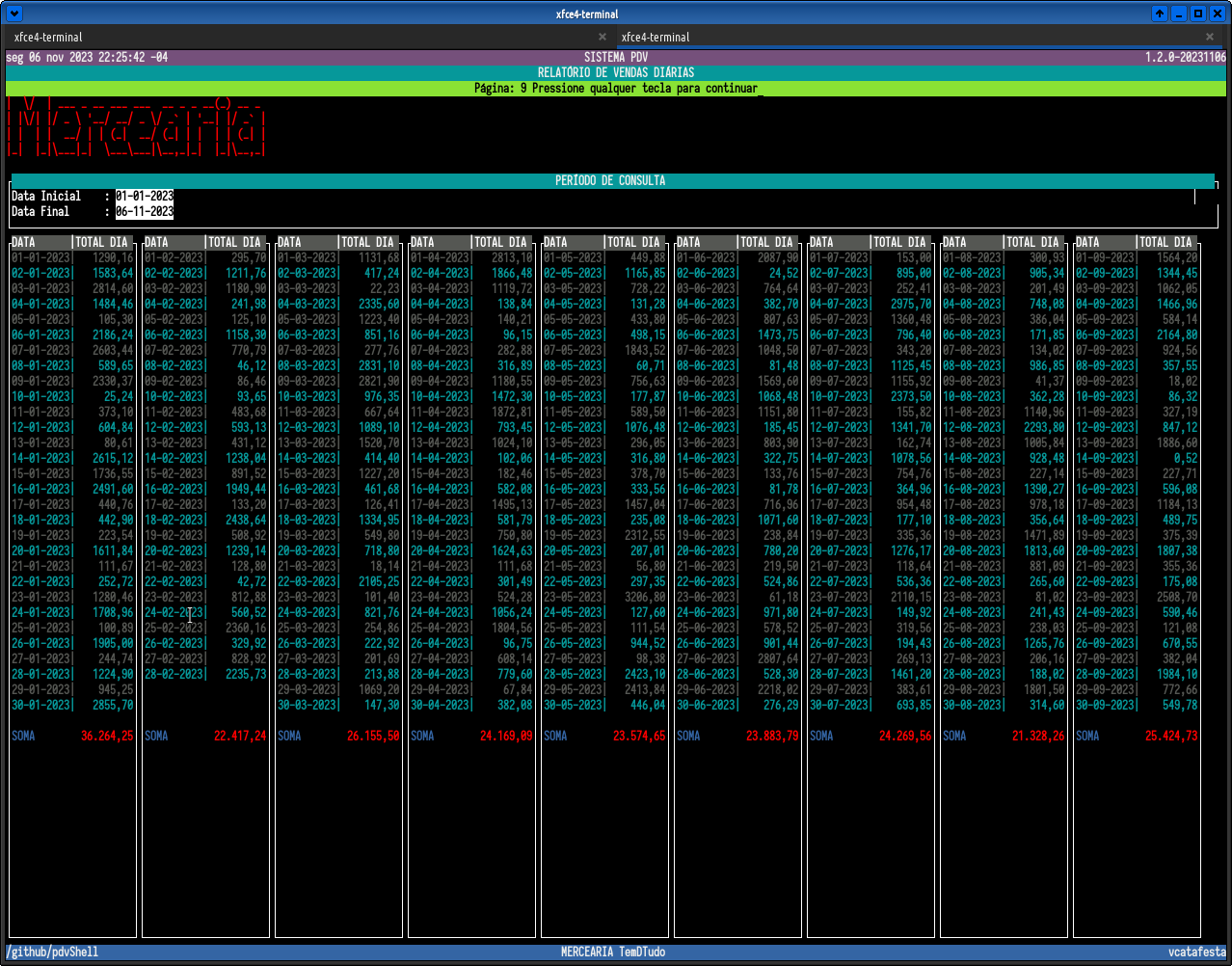This screenshot has height=966, width=1232.
Task: Click the date row 30-01-2023
Action: click(x=73, y=705)
